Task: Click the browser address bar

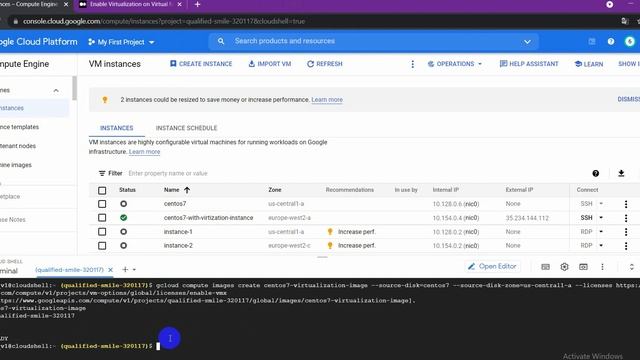Action: (314, 21)
